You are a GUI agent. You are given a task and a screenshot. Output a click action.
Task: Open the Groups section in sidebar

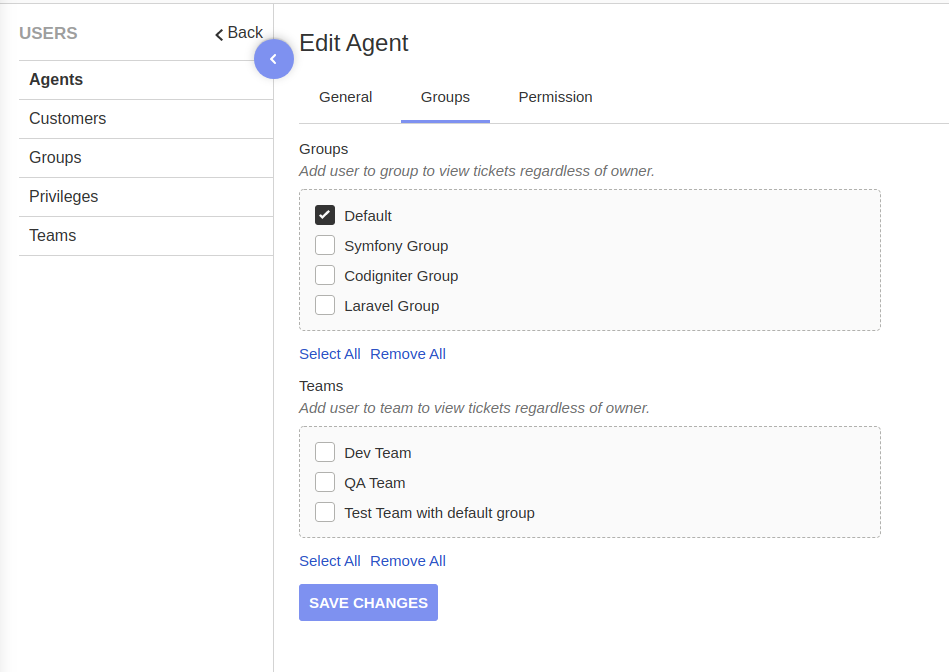[x=146, y=158]
